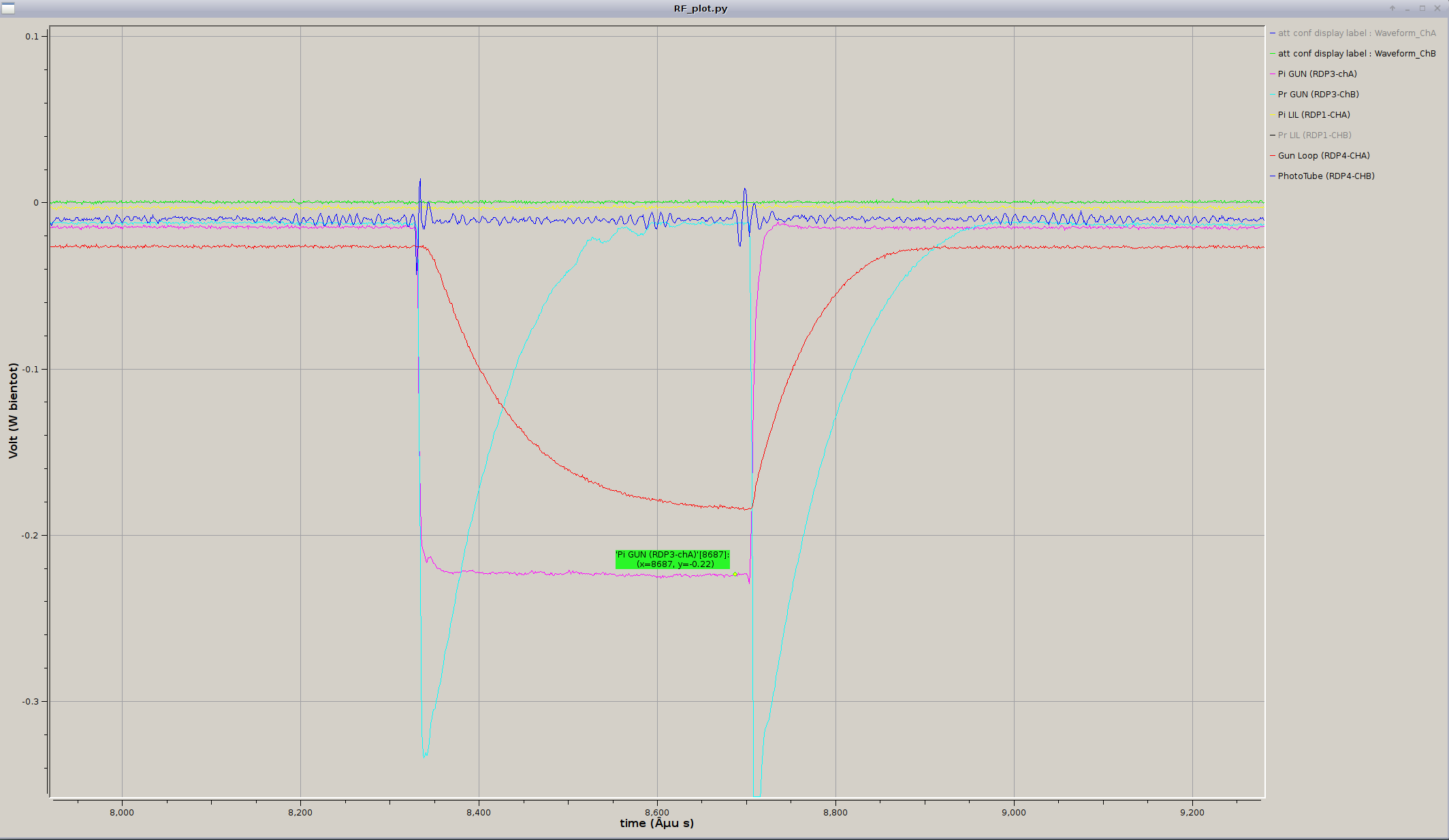Hide the Pr GUN (RDP3-ChB) curve
1449x840 pixels.
click(1318, 95)
